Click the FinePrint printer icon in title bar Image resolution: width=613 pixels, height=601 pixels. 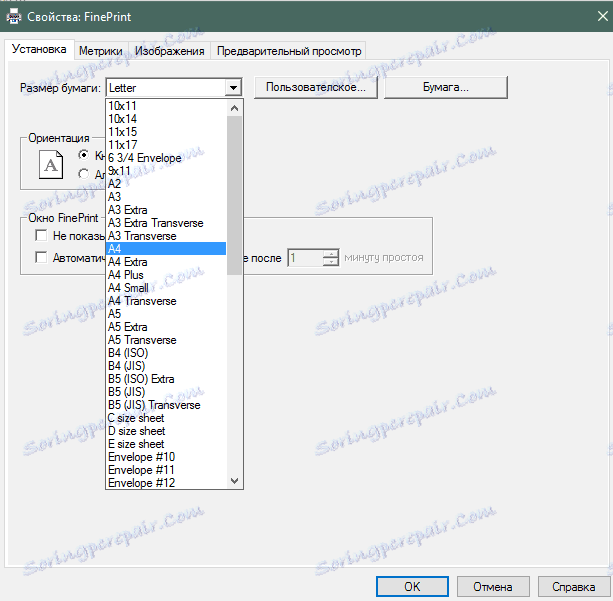[14, 17]
